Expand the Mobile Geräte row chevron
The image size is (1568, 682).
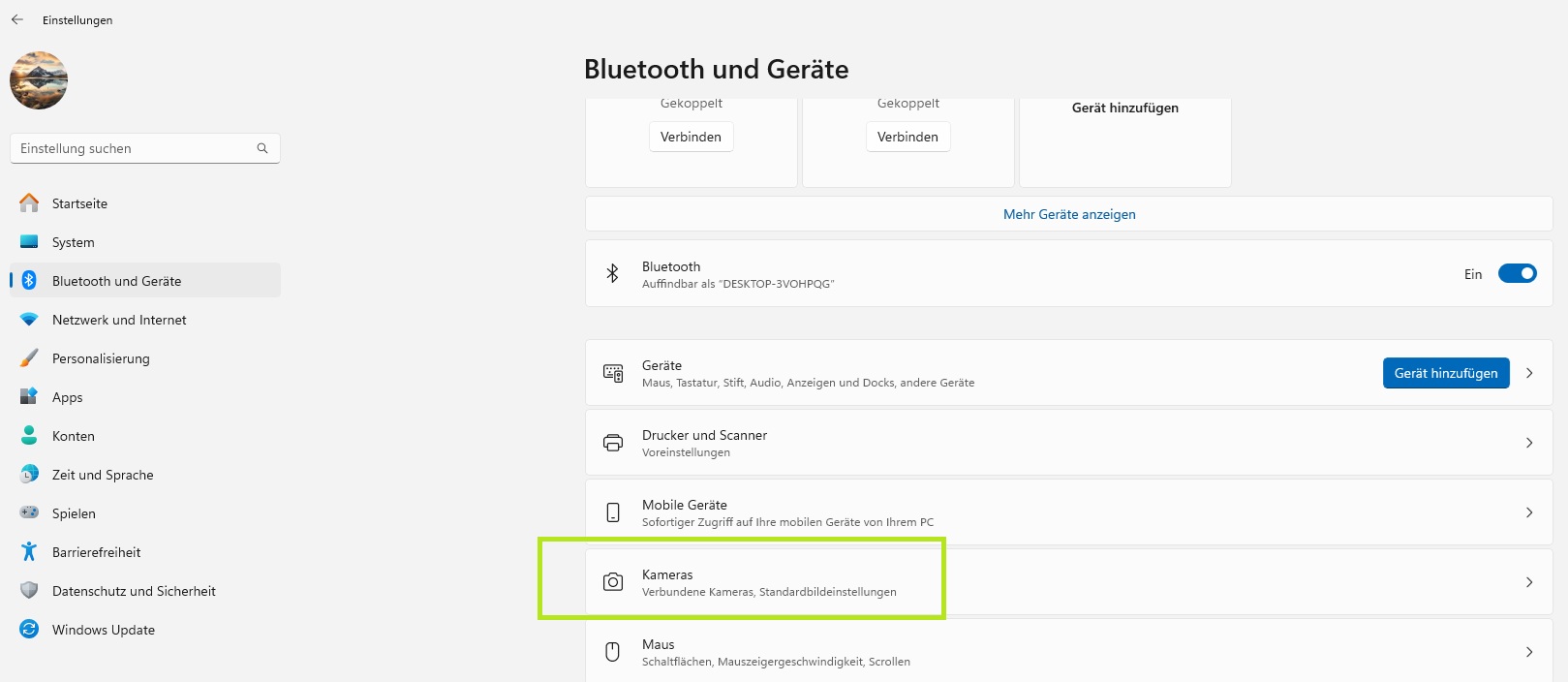1529,512
